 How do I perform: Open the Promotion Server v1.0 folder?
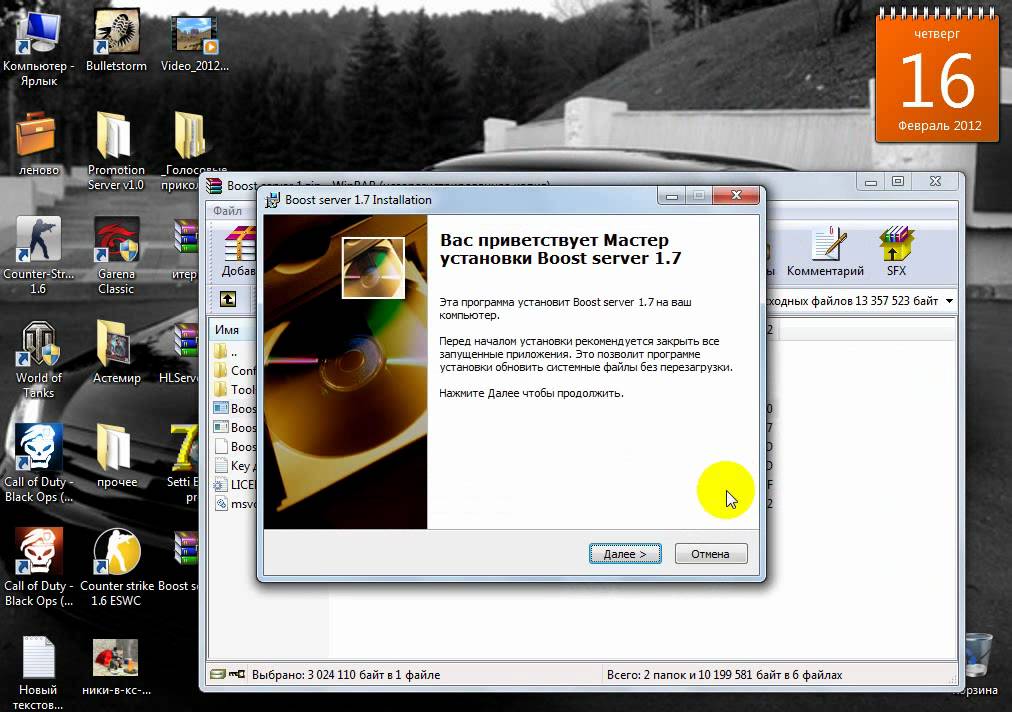(116, 152)
